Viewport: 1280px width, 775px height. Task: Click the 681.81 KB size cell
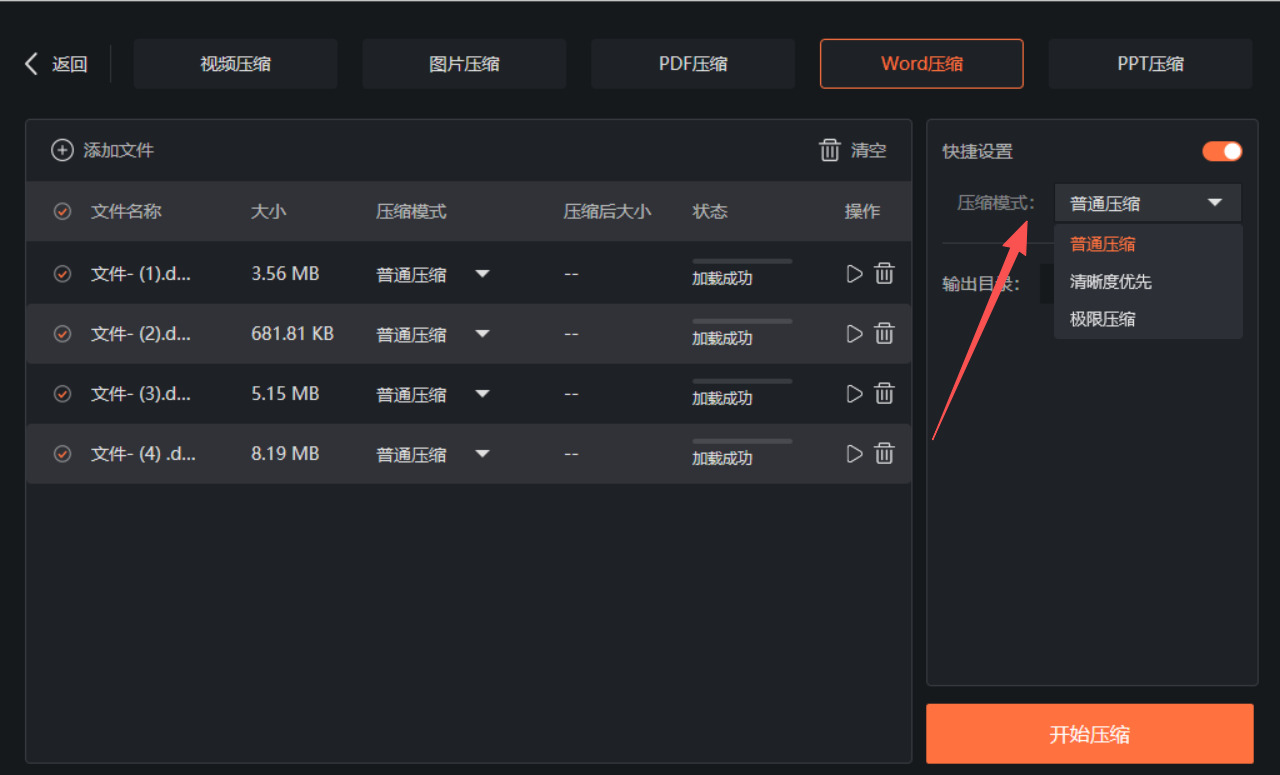pos(292,333)
